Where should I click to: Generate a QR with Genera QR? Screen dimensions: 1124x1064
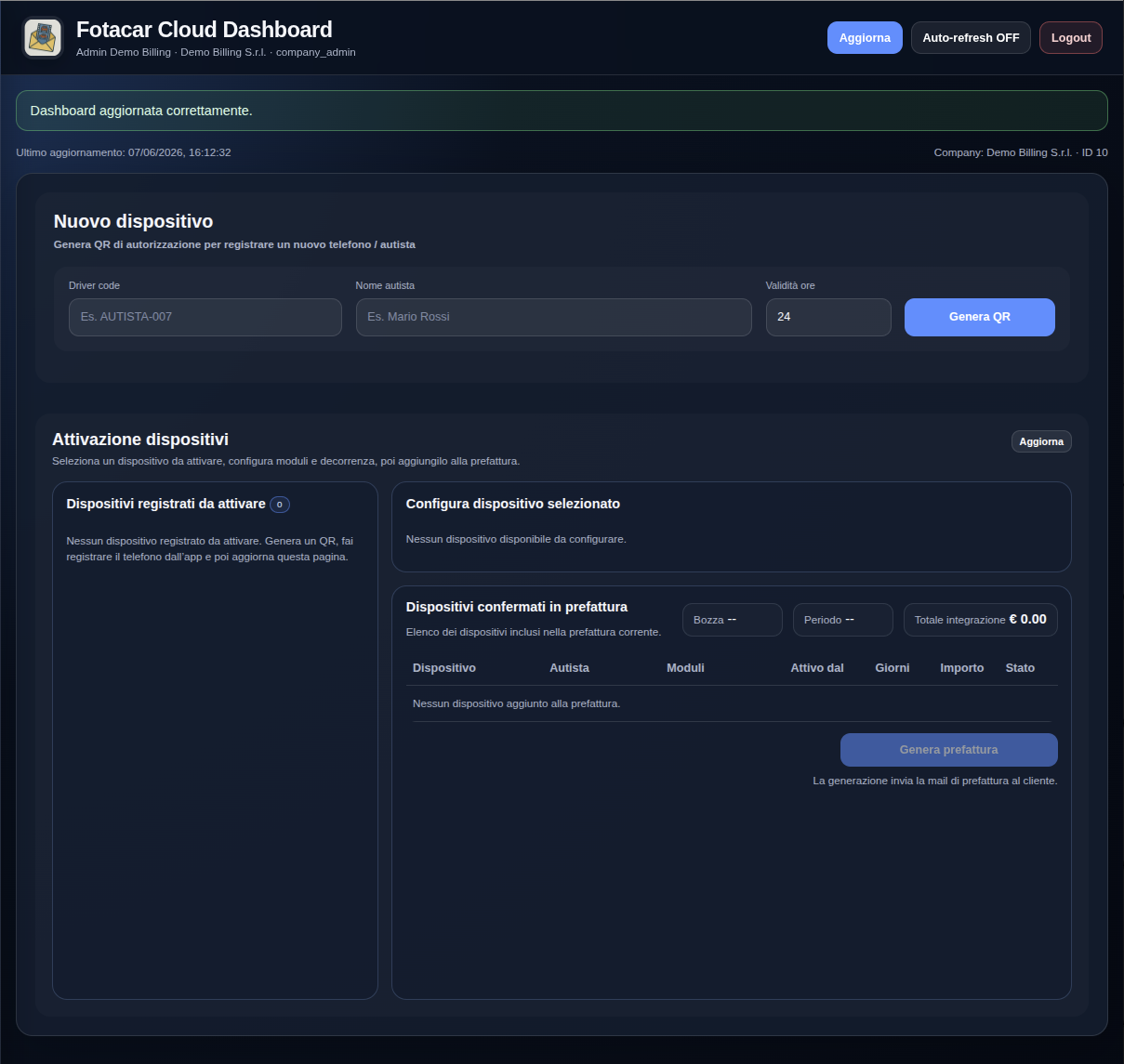[x=980, y=317]
